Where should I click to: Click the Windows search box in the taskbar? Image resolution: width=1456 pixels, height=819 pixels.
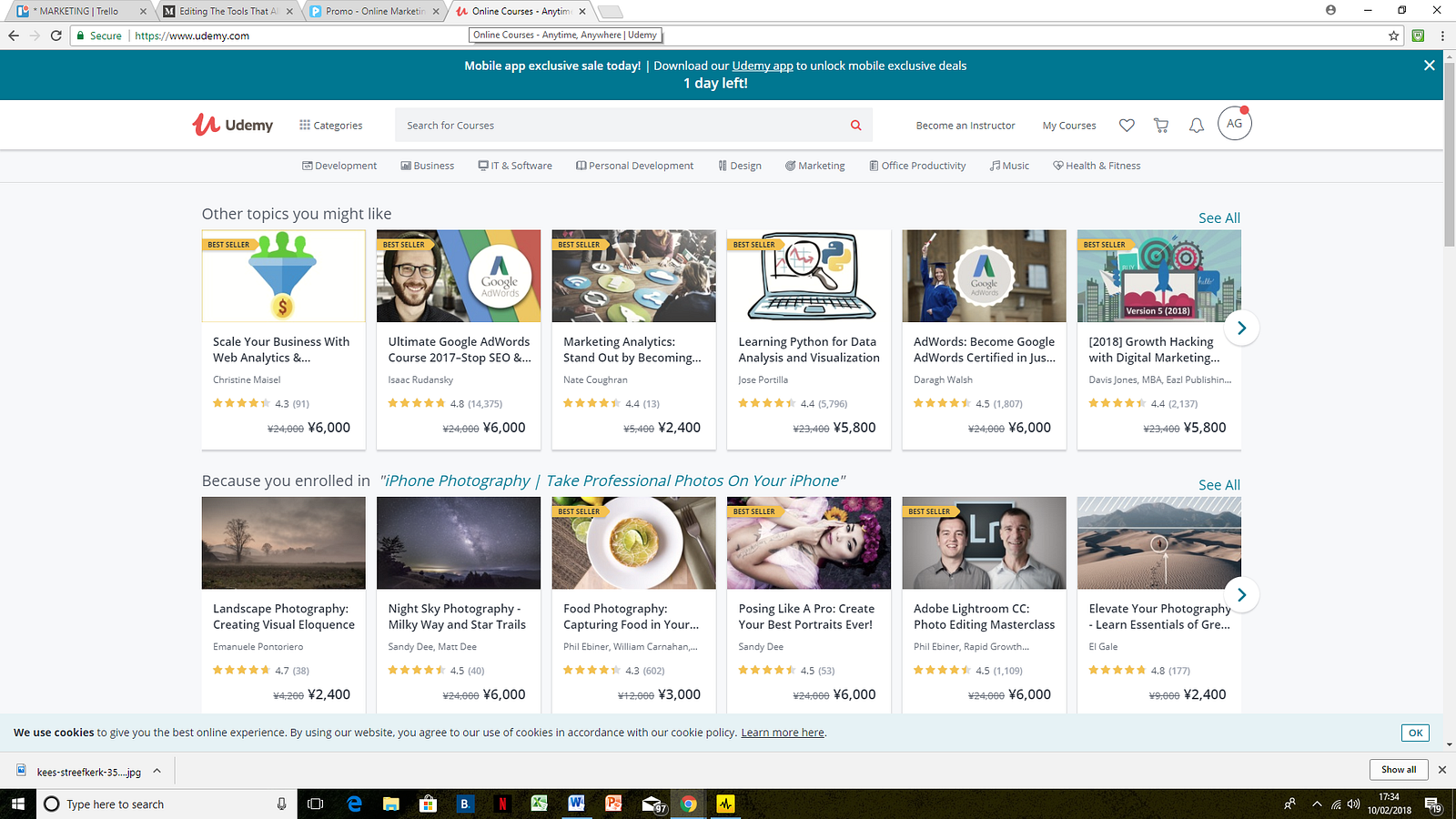(167, 804)
